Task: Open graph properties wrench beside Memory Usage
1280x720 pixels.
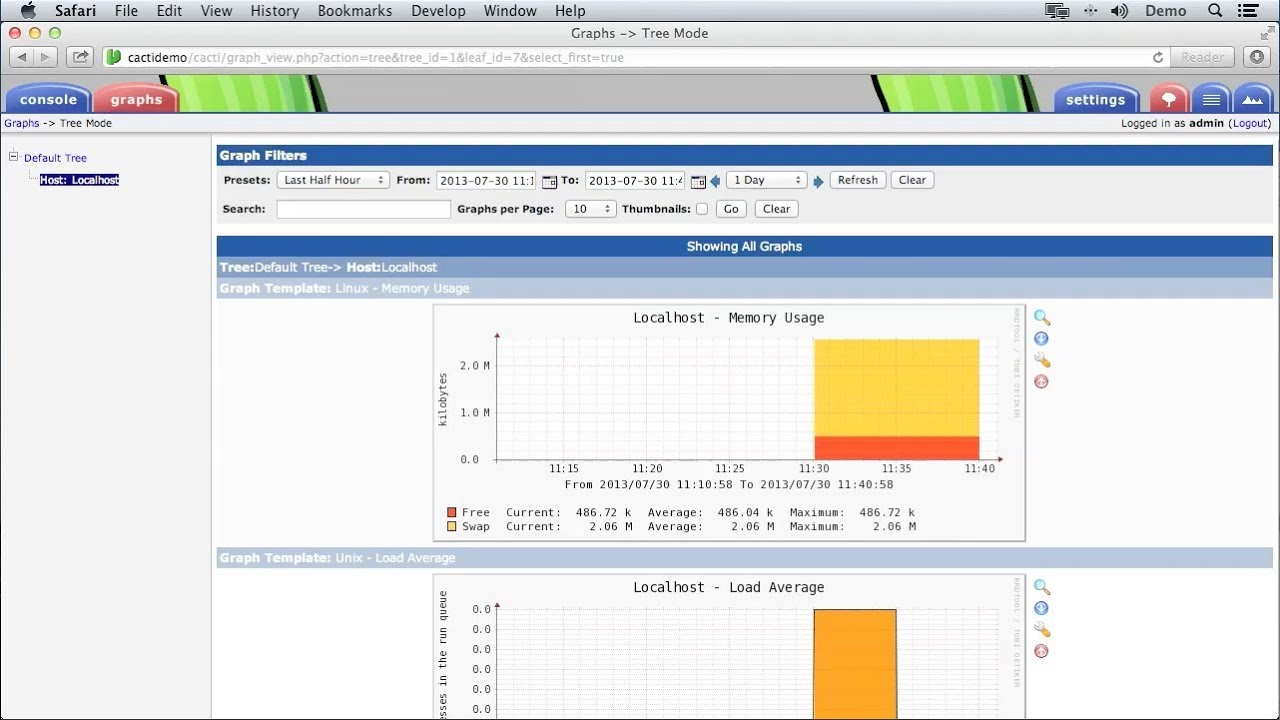Action: pos(1042,360)
